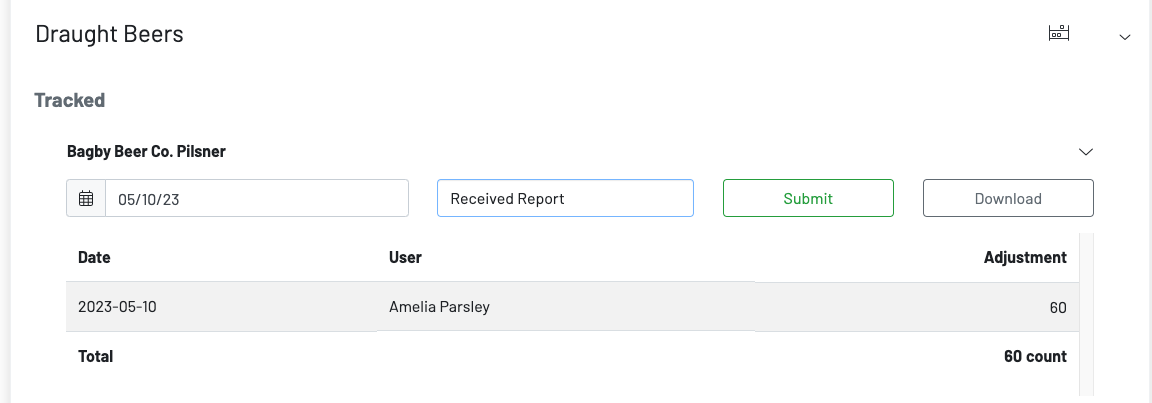Click the Amelia Parsley user cell
The height and width of the screenshot is (403, 1152).
coord(439,307)
